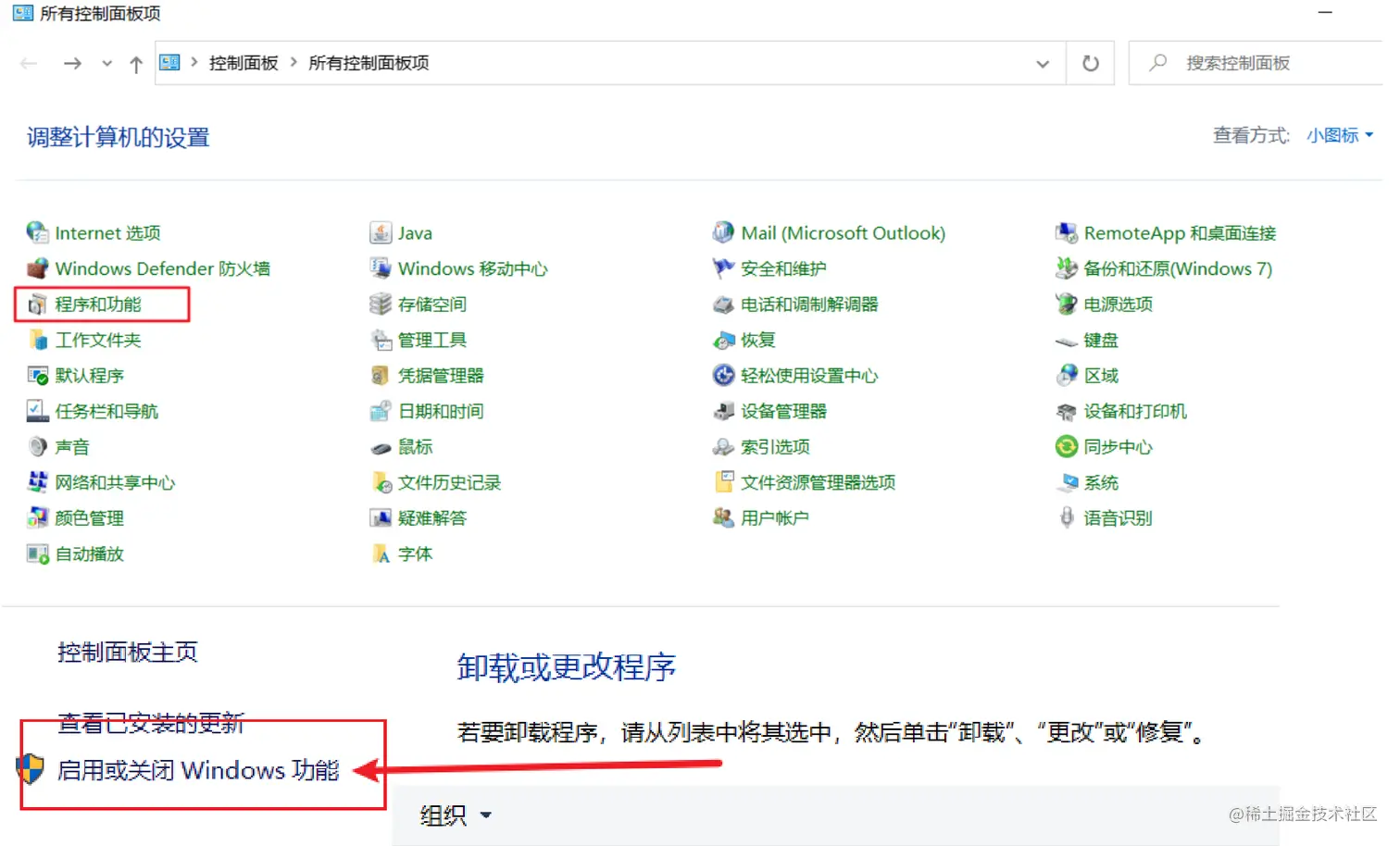
Task: Expand address bar history dropdown arrow
Action: pos(1043,64)
